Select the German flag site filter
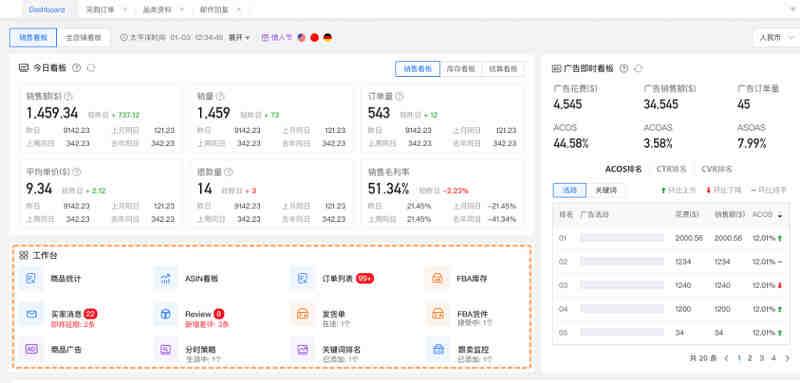 [328, 37]
